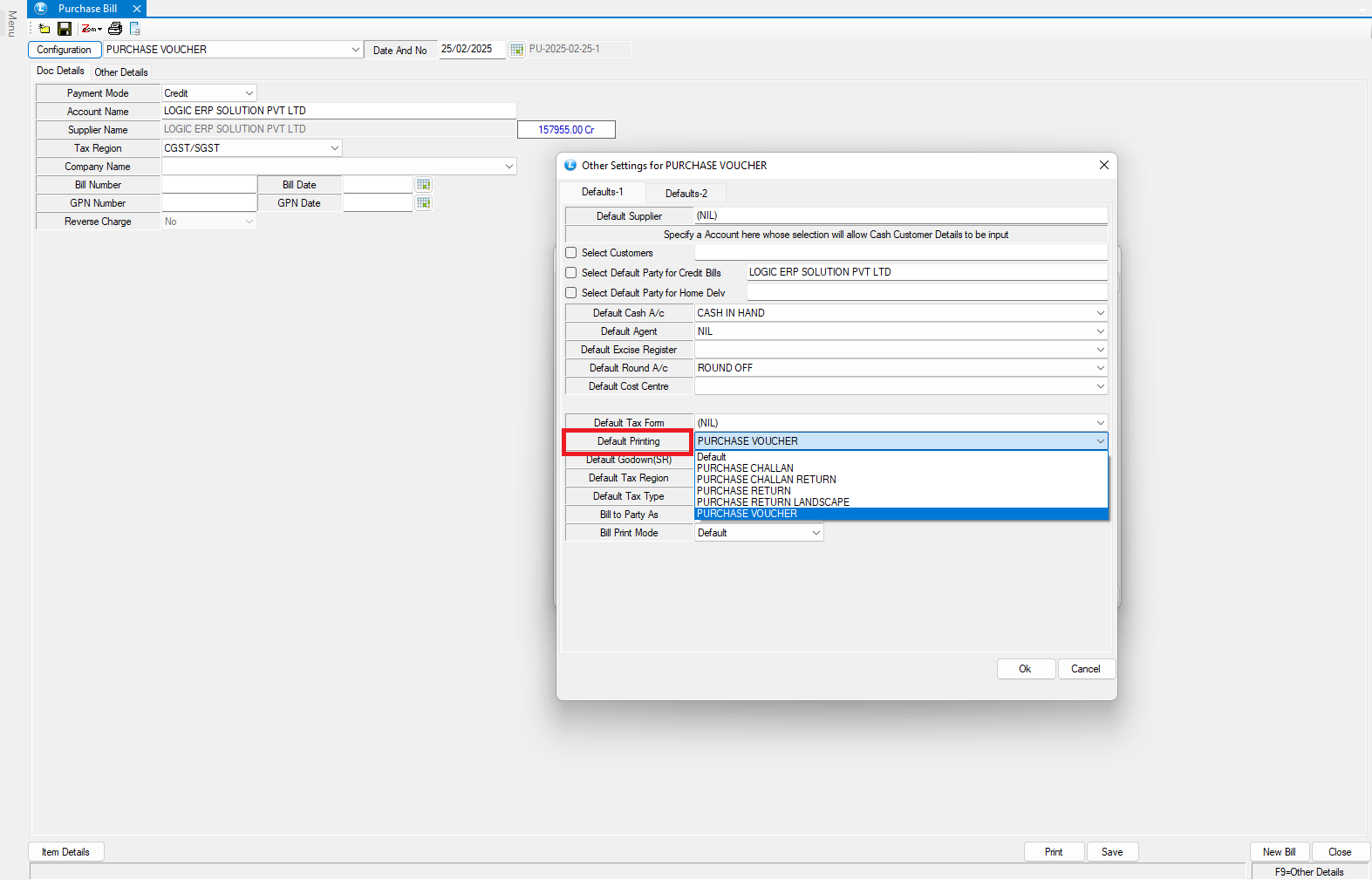Open the Zoom toolbar option
1372x880 pixels.
point(91,29)
